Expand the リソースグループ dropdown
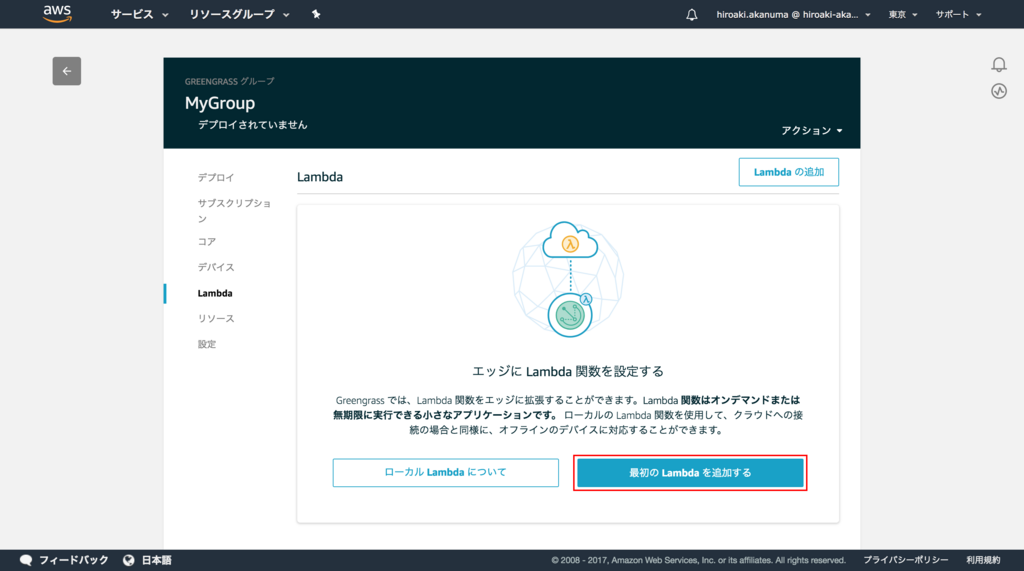Image resolution: width=1024 pixels, height=571 pixels. 239,14
